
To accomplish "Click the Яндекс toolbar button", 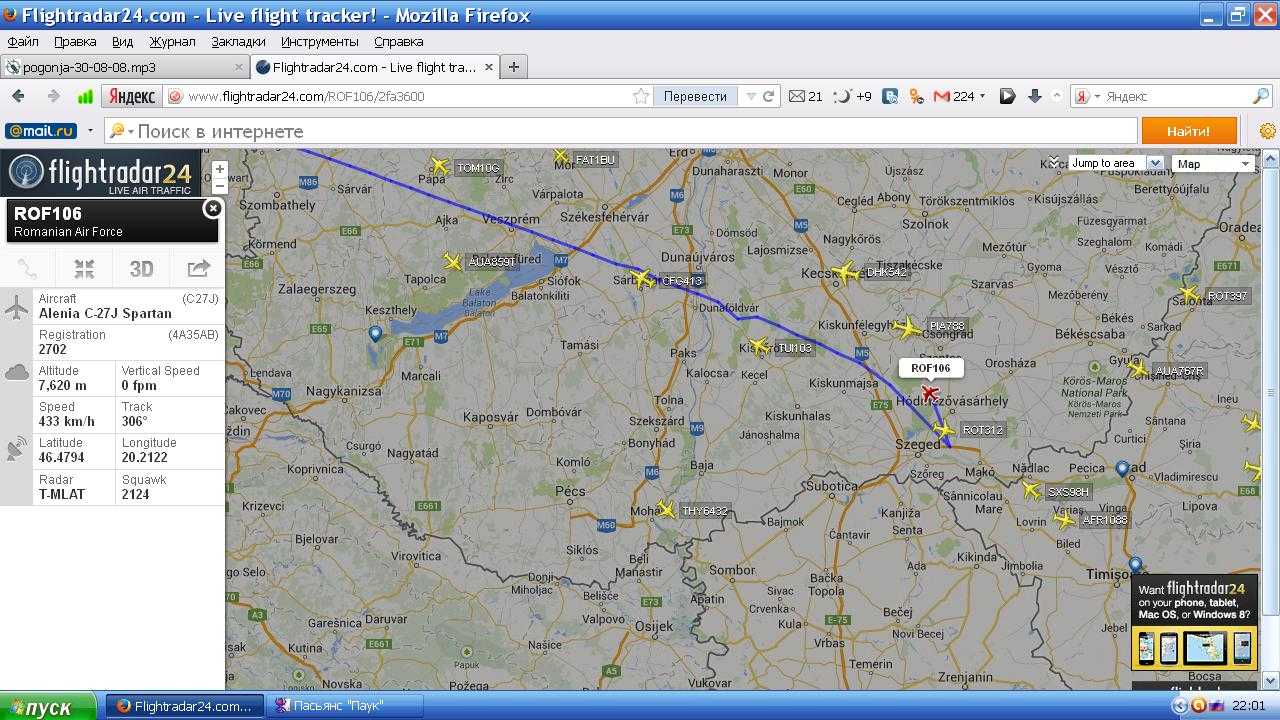I will coord(131,96).
